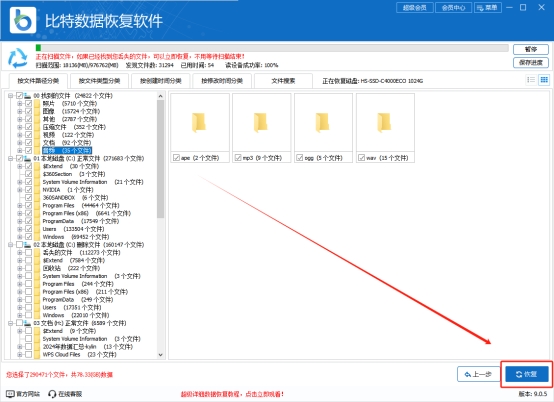Click the folder icon beside 丢失的文件 (112273 个文件)
This screenshot has height=402, width=554.
pos(37,253)
